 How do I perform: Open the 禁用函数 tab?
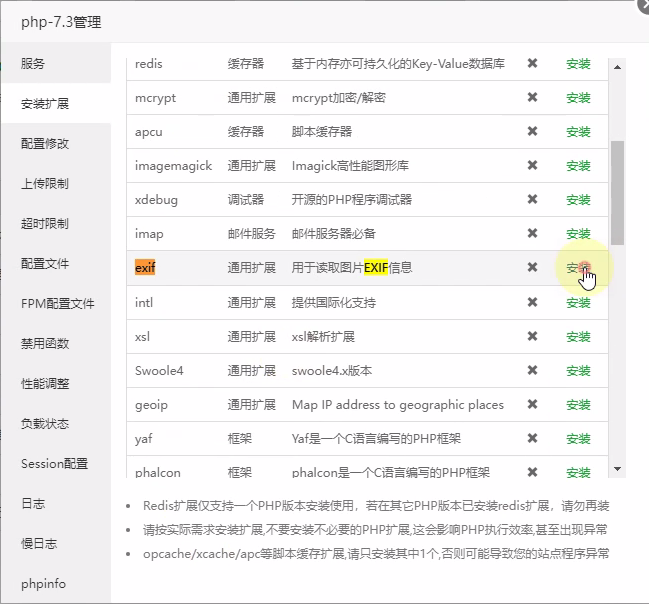pos(56,343)
